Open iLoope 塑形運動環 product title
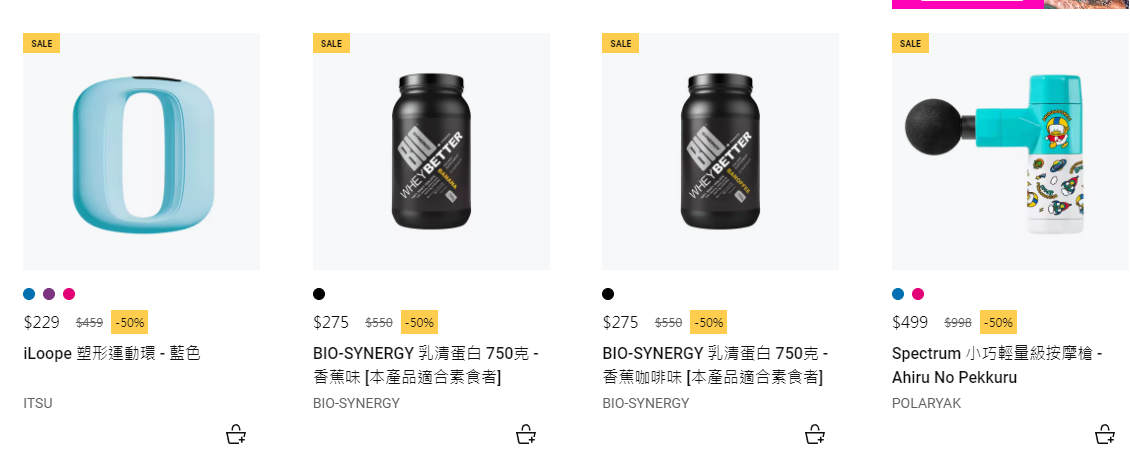The image size is (1130, 466). pos(111,353)
